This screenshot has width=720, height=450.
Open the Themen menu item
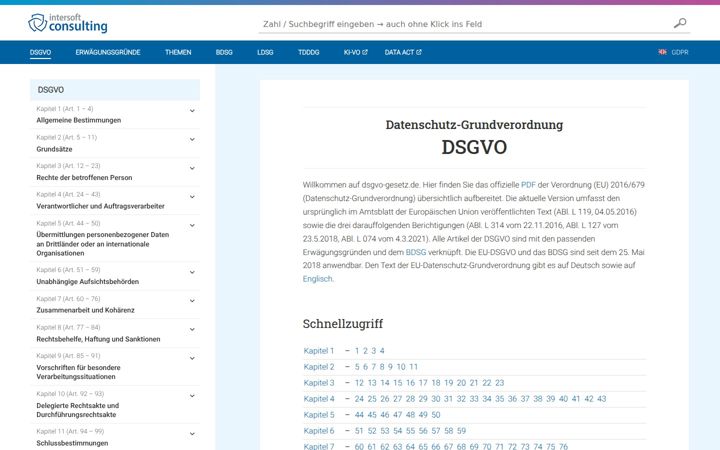click(178, 52)
